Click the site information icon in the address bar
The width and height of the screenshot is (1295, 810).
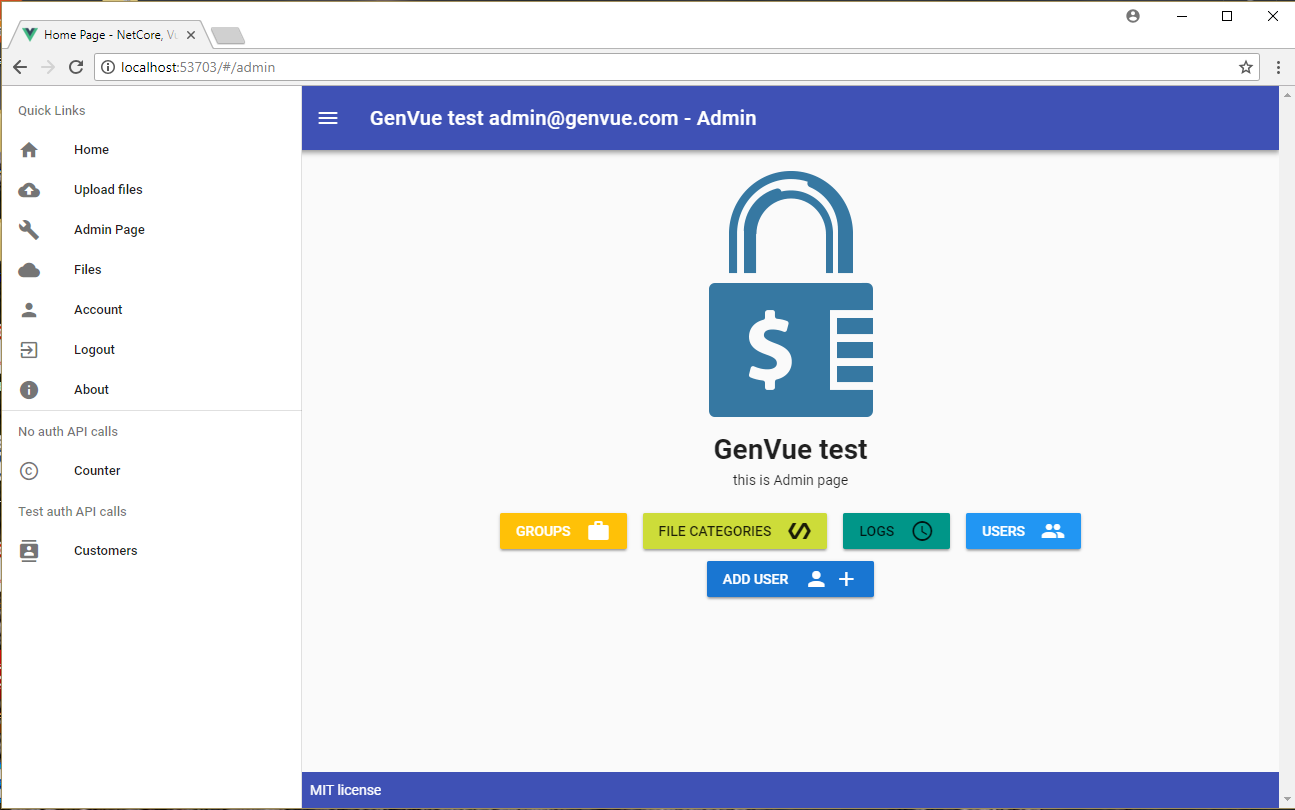(x=109, y=67)
